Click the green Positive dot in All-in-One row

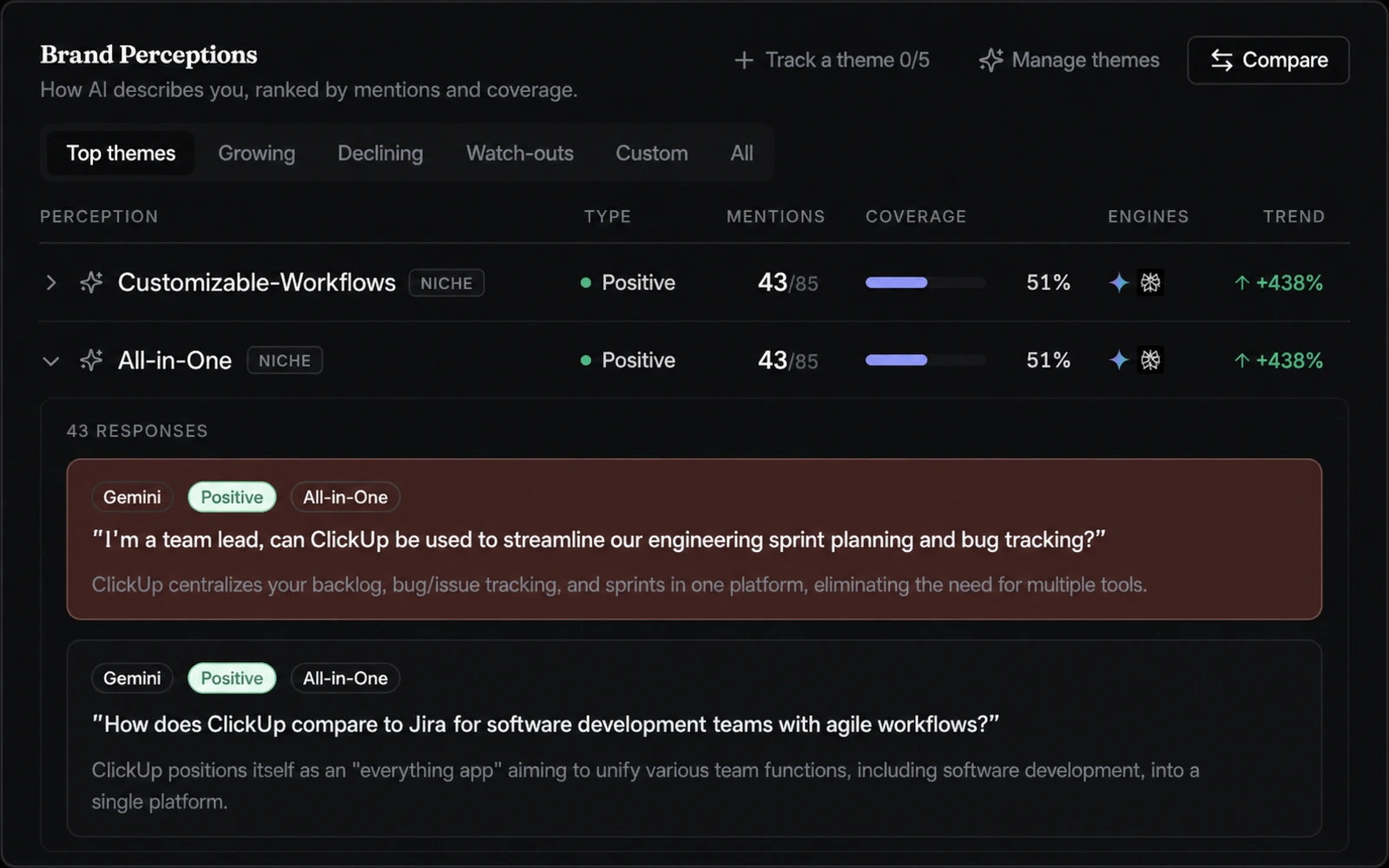pyautogui.click(x=586, y=360)
